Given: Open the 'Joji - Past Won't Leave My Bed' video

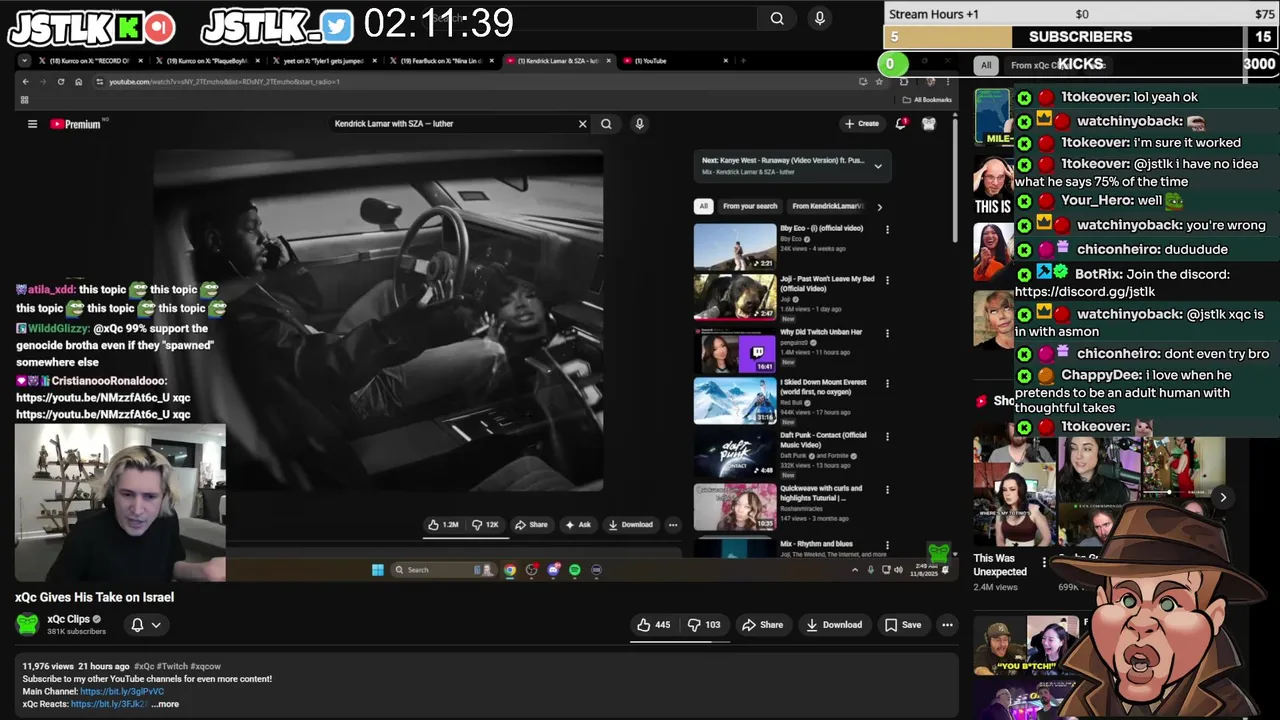Looking at the screenshot, I should click(735, 298).
